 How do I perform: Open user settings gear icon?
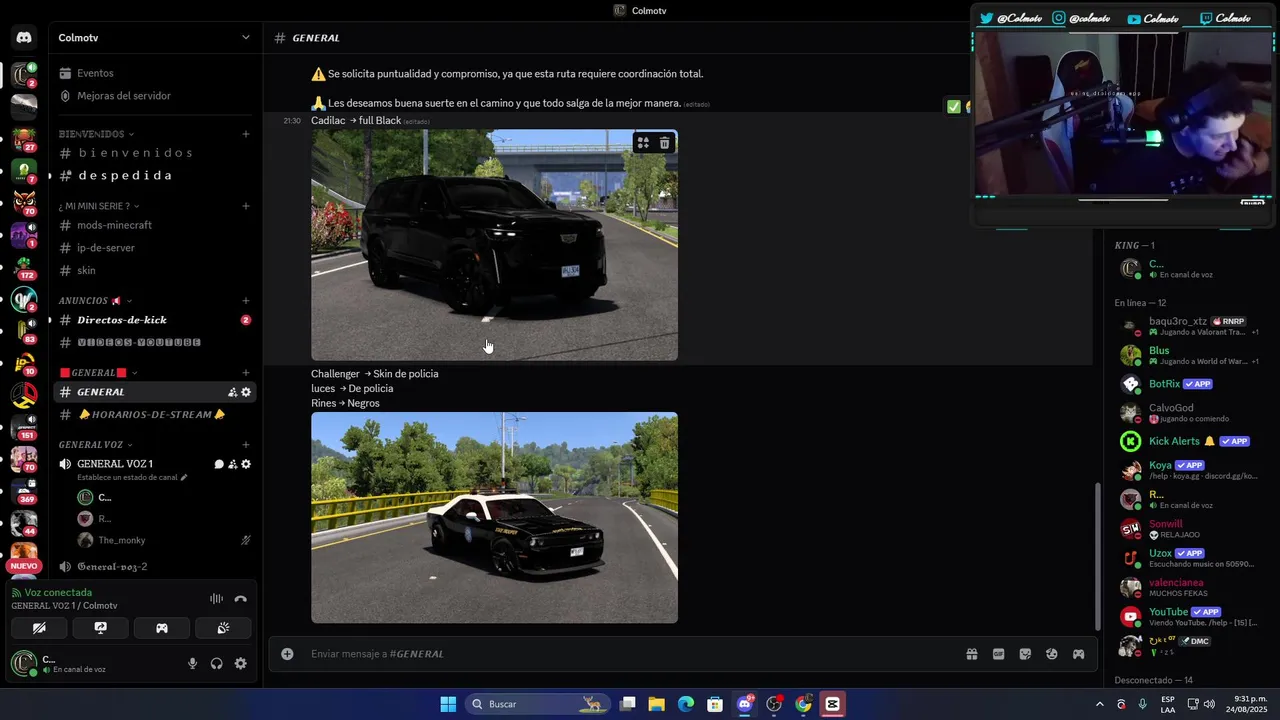pyautogui.click(x=240, y=663)
